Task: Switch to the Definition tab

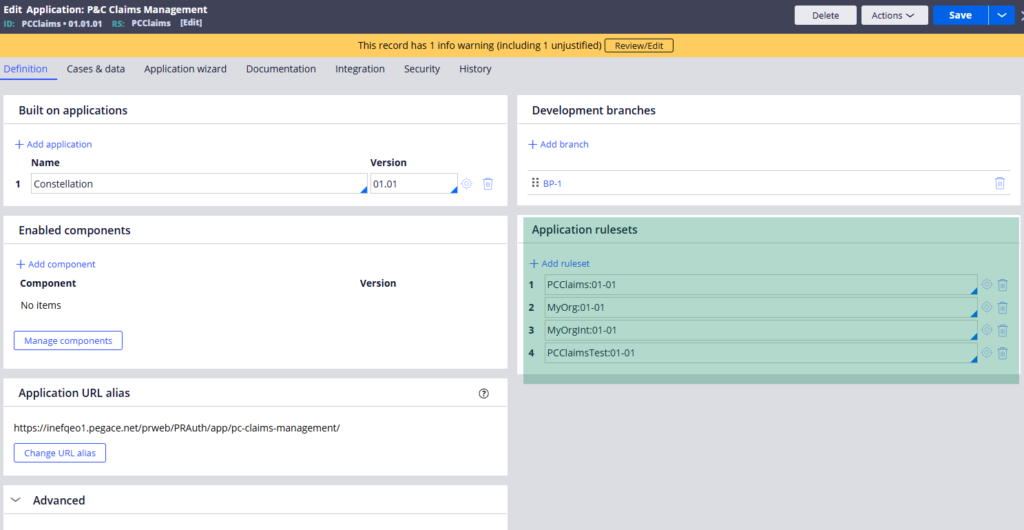Action: (25, 69)
